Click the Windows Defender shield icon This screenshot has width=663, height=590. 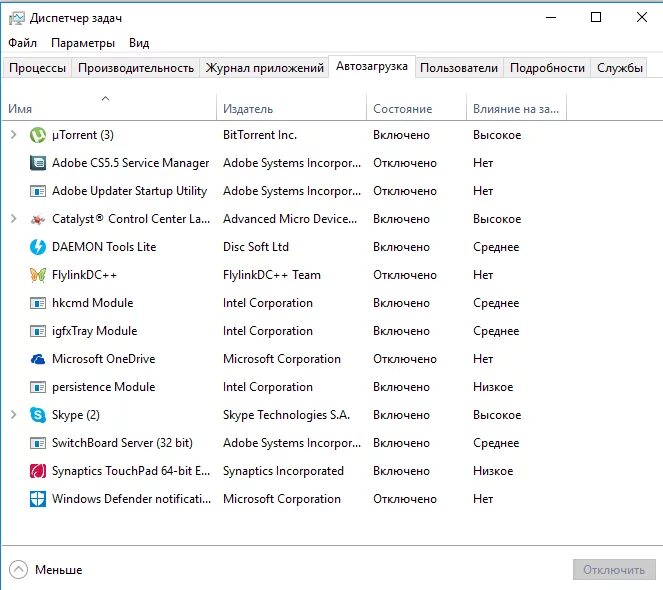coord(38,499)
